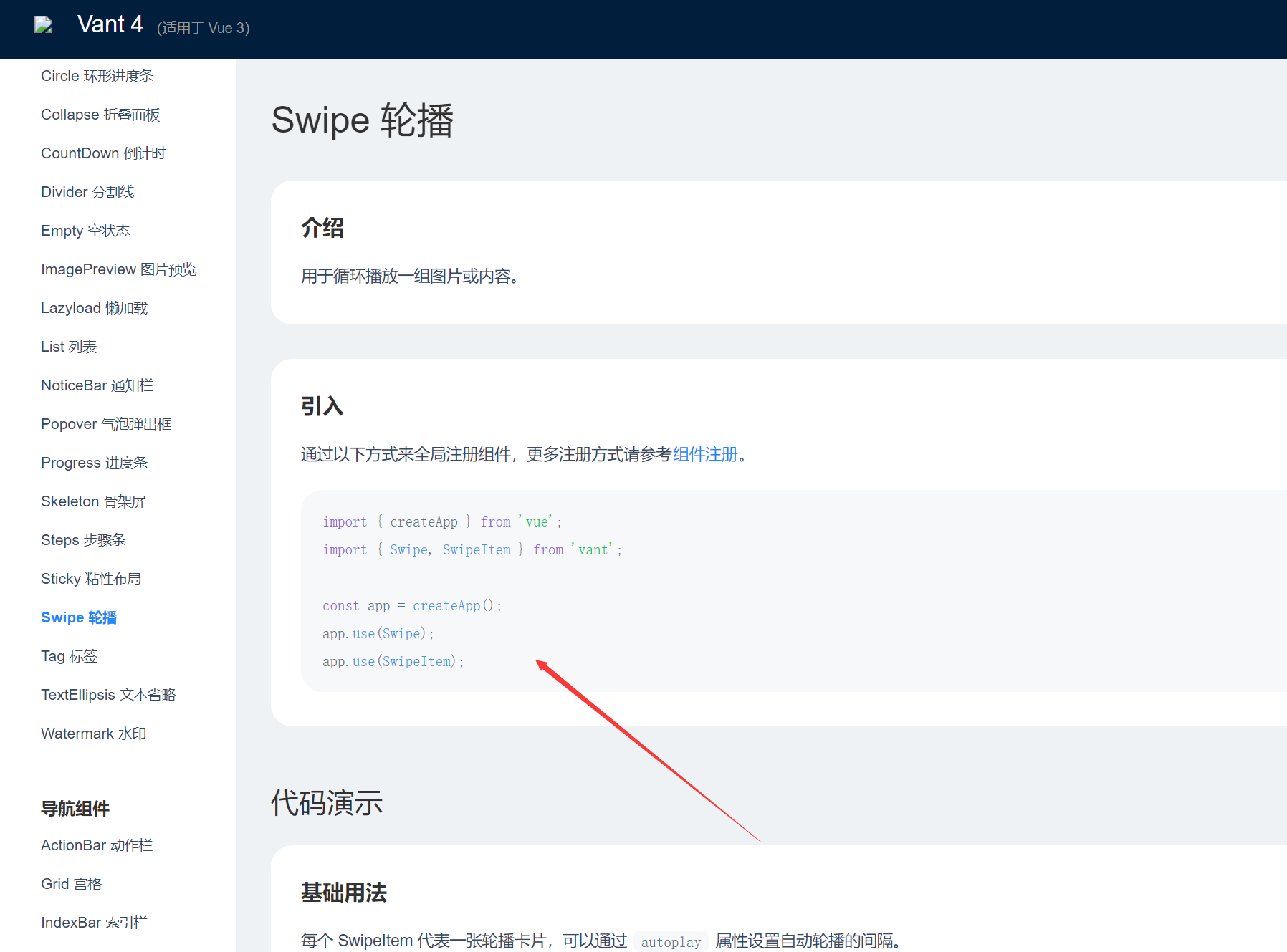This screenshot has height=952, width=1287.
Task: Click the 基础用法 heading
Action: point(344,893)
